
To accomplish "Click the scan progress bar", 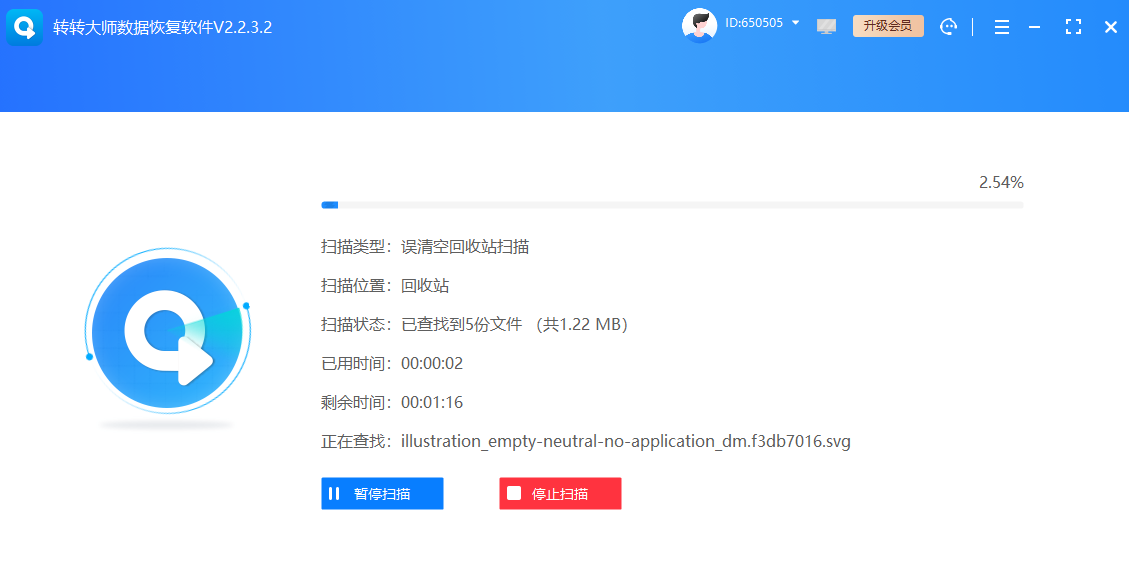I will pyautogui.click(x=672, y=205).
